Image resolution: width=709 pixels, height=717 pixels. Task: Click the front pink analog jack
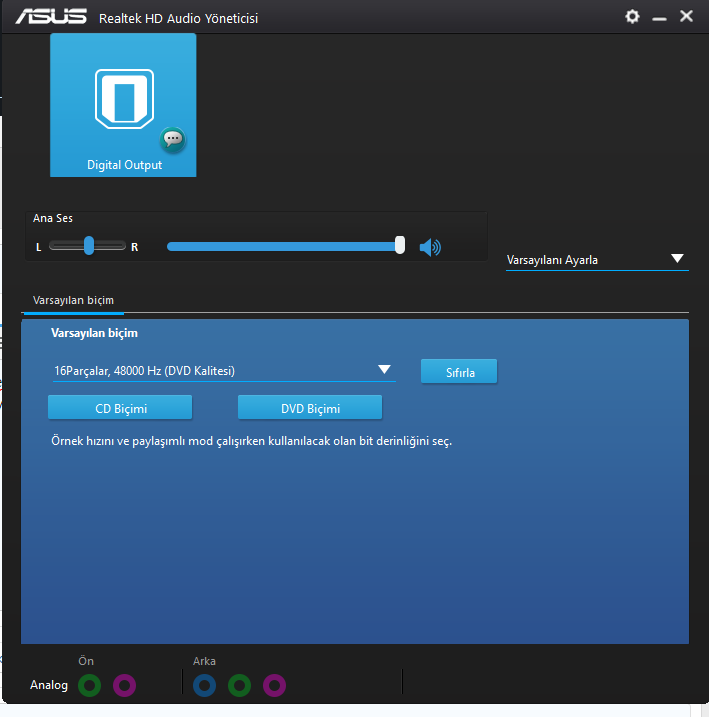(x=124, y=685)
